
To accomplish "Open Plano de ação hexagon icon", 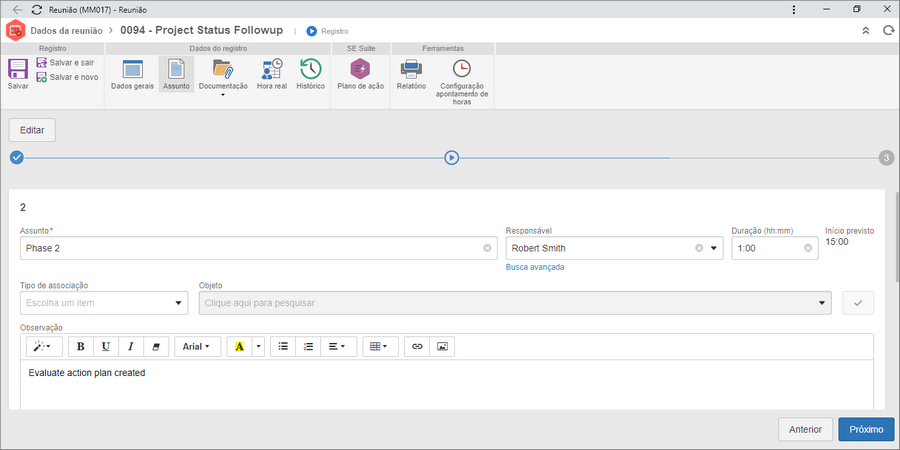I will 360,69.
